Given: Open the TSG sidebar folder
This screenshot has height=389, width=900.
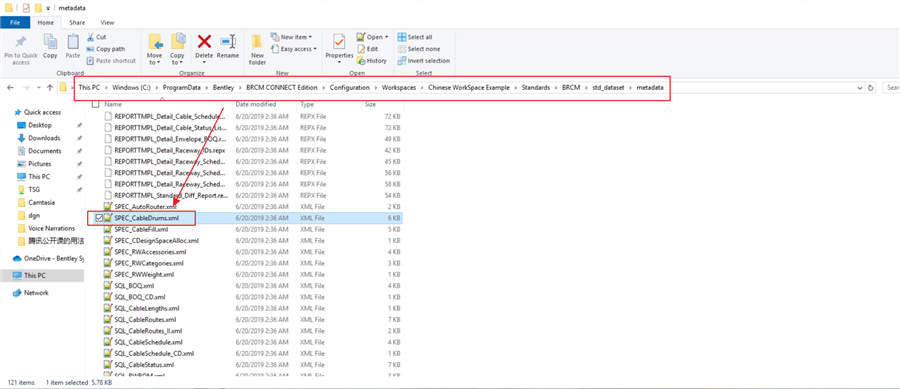Looking at the screenshot, I should click(x=34, y=189).
